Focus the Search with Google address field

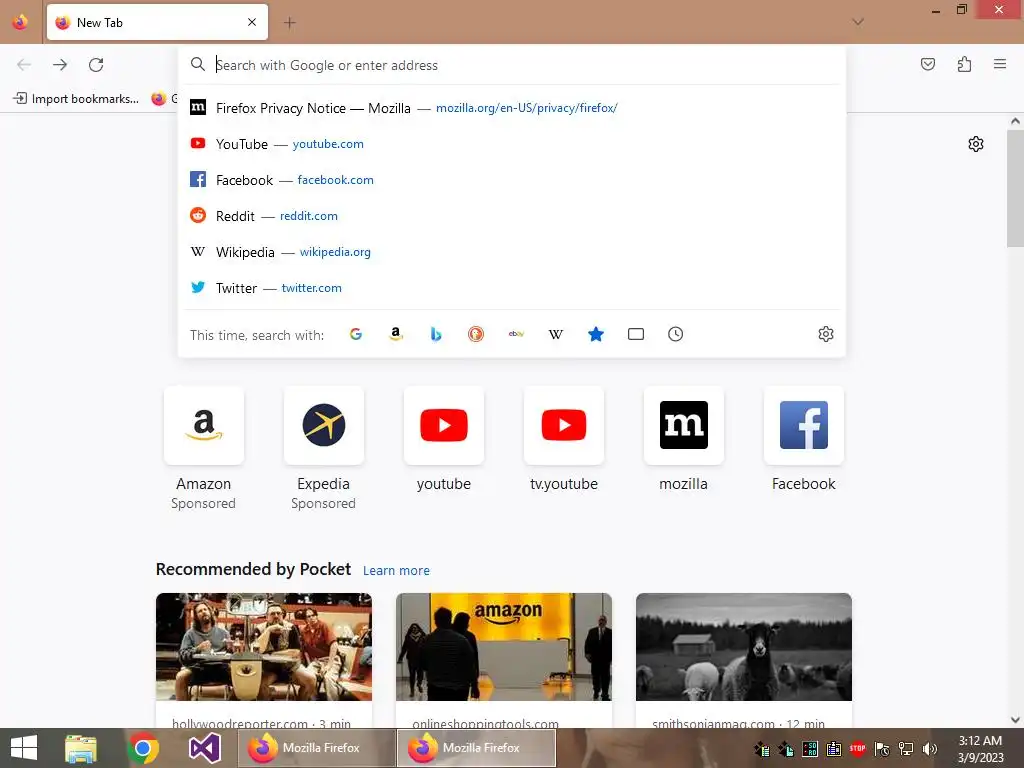(512, 65)
